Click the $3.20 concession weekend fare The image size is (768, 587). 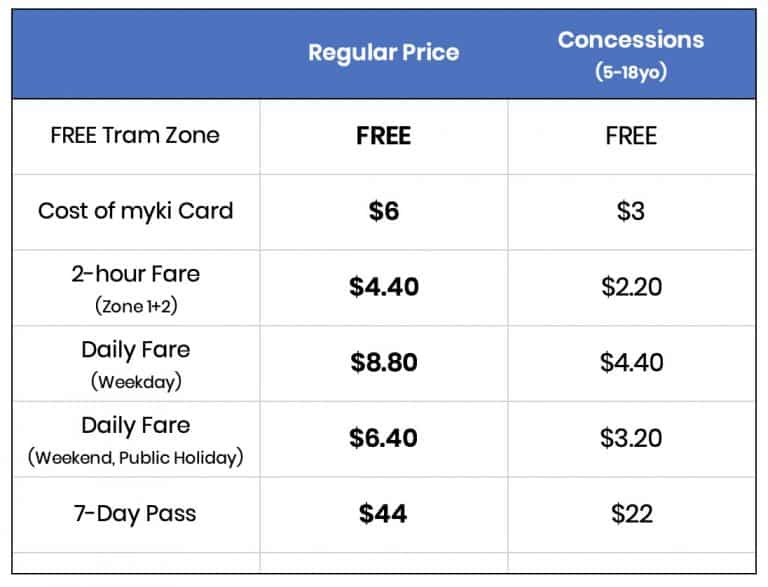click(631, 438)
